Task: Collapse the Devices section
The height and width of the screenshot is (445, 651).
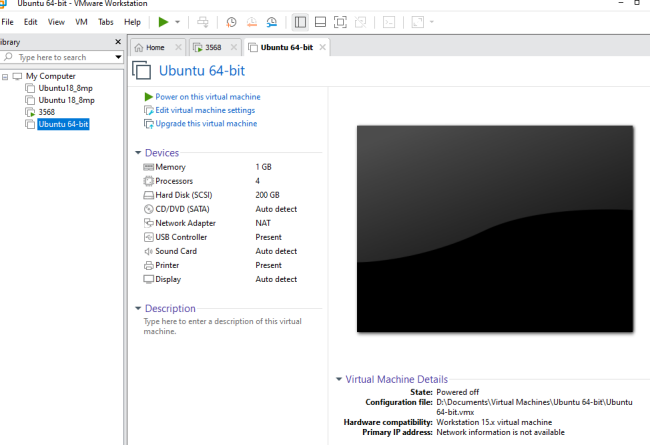Action: [138, 153]
